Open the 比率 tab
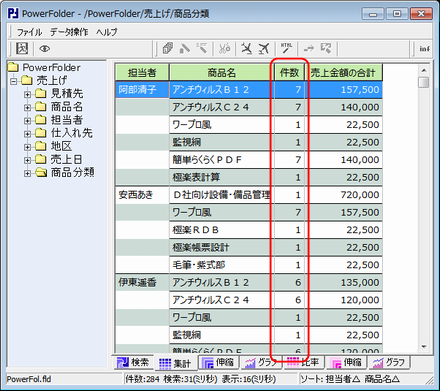Viewport: 441px width, 392px height. [x=304, y=362]
